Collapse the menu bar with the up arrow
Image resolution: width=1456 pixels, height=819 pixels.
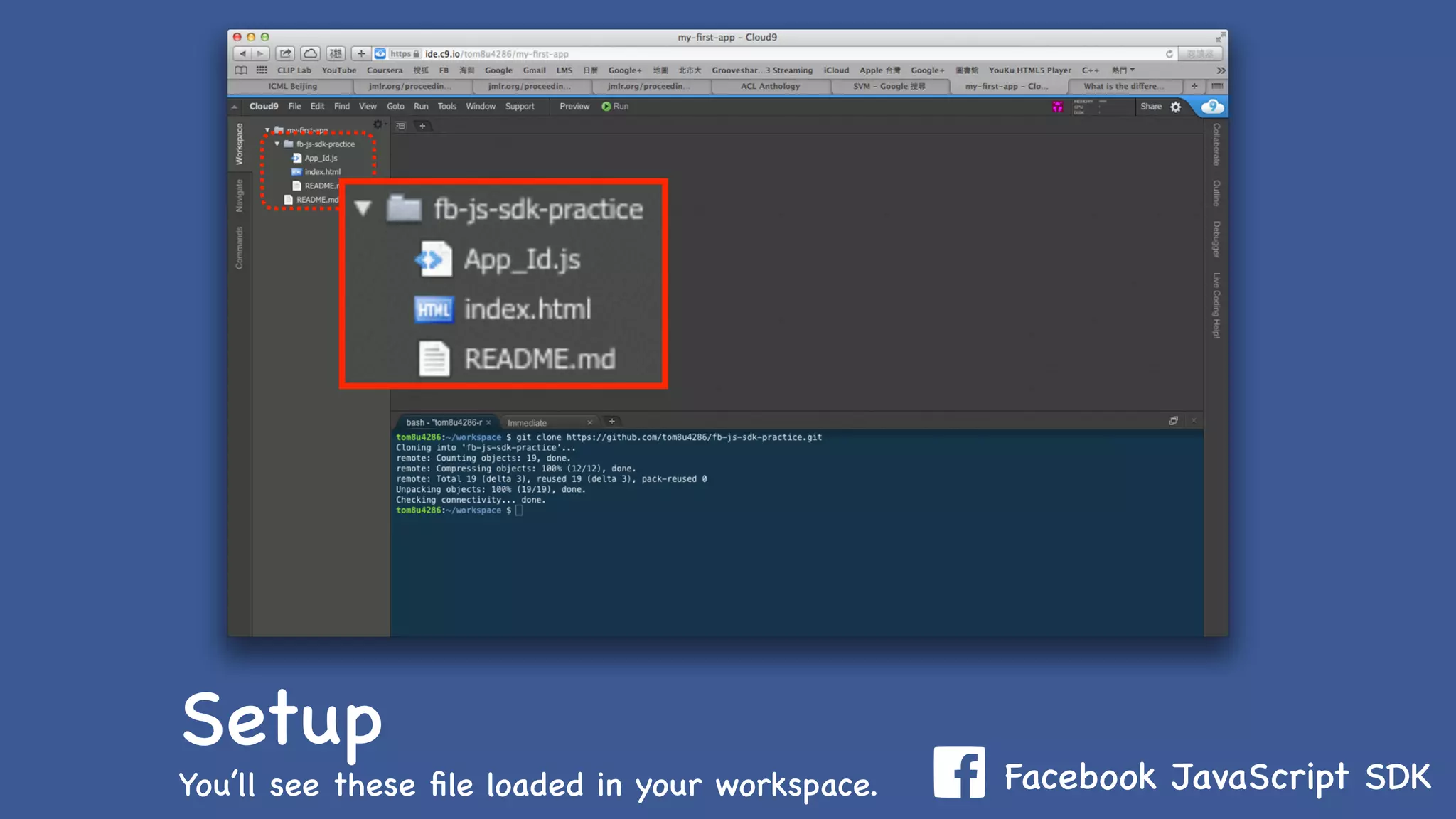pyautogui.click(x=234, y=107)
